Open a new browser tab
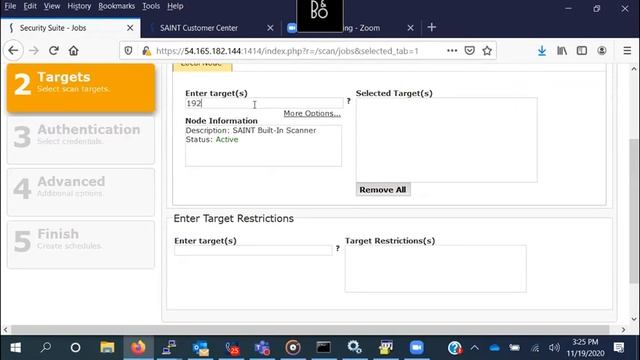640x360 pixels. tap(431, 27)
